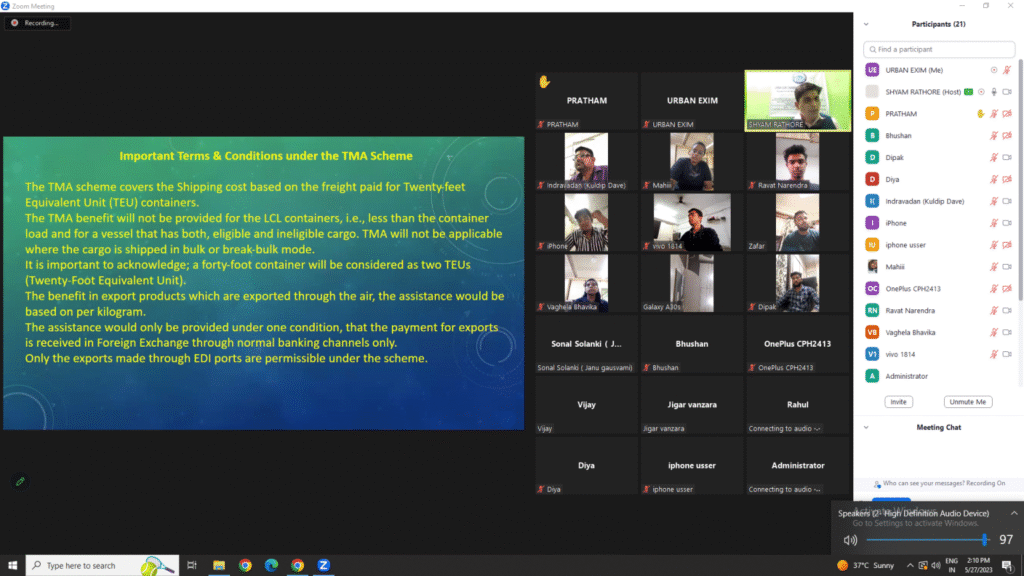The height and width of the screenshot is (576, 1024).
Task: Click the speaker icon in volume popup
Action: coord(850,540)
